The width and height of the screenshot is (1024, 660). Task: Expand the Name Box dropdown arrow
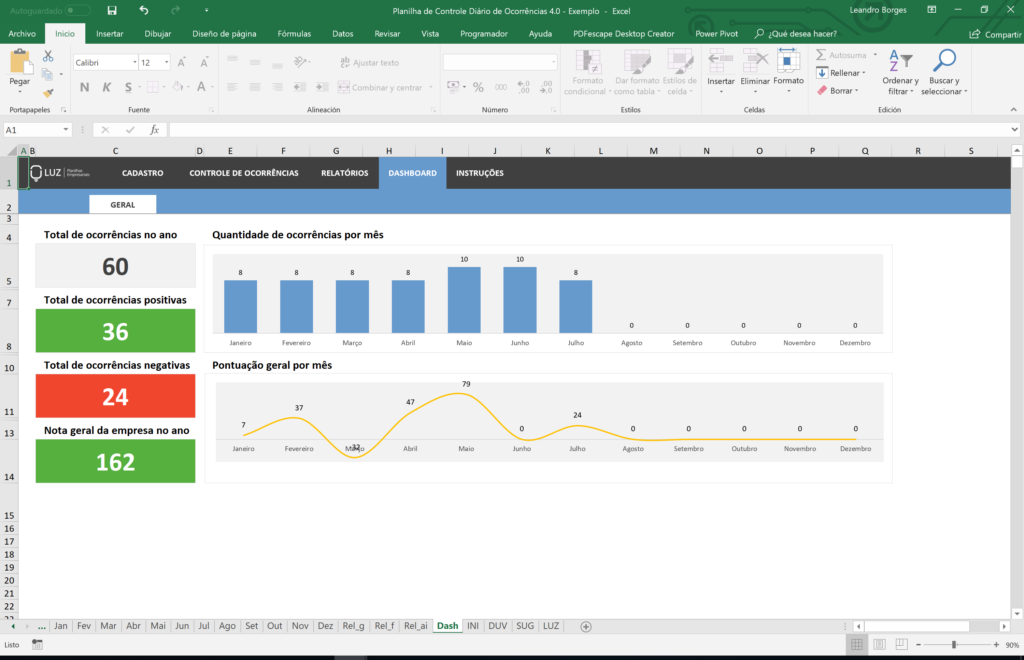click(x=66, y=130)
